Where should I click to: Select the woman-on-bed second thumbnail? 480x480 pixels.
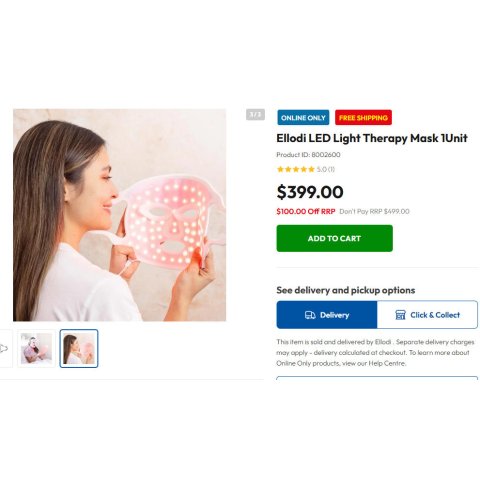(x=36, y=349)
